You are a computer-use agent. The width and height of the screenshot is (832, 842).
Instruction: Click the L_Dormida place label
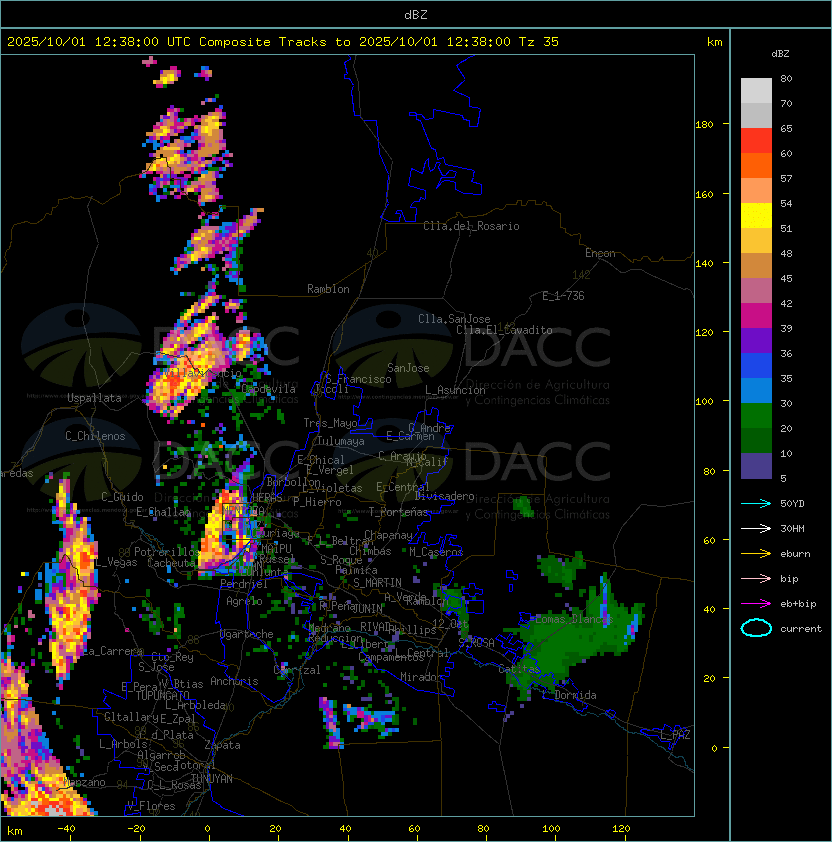pos(569,695)
